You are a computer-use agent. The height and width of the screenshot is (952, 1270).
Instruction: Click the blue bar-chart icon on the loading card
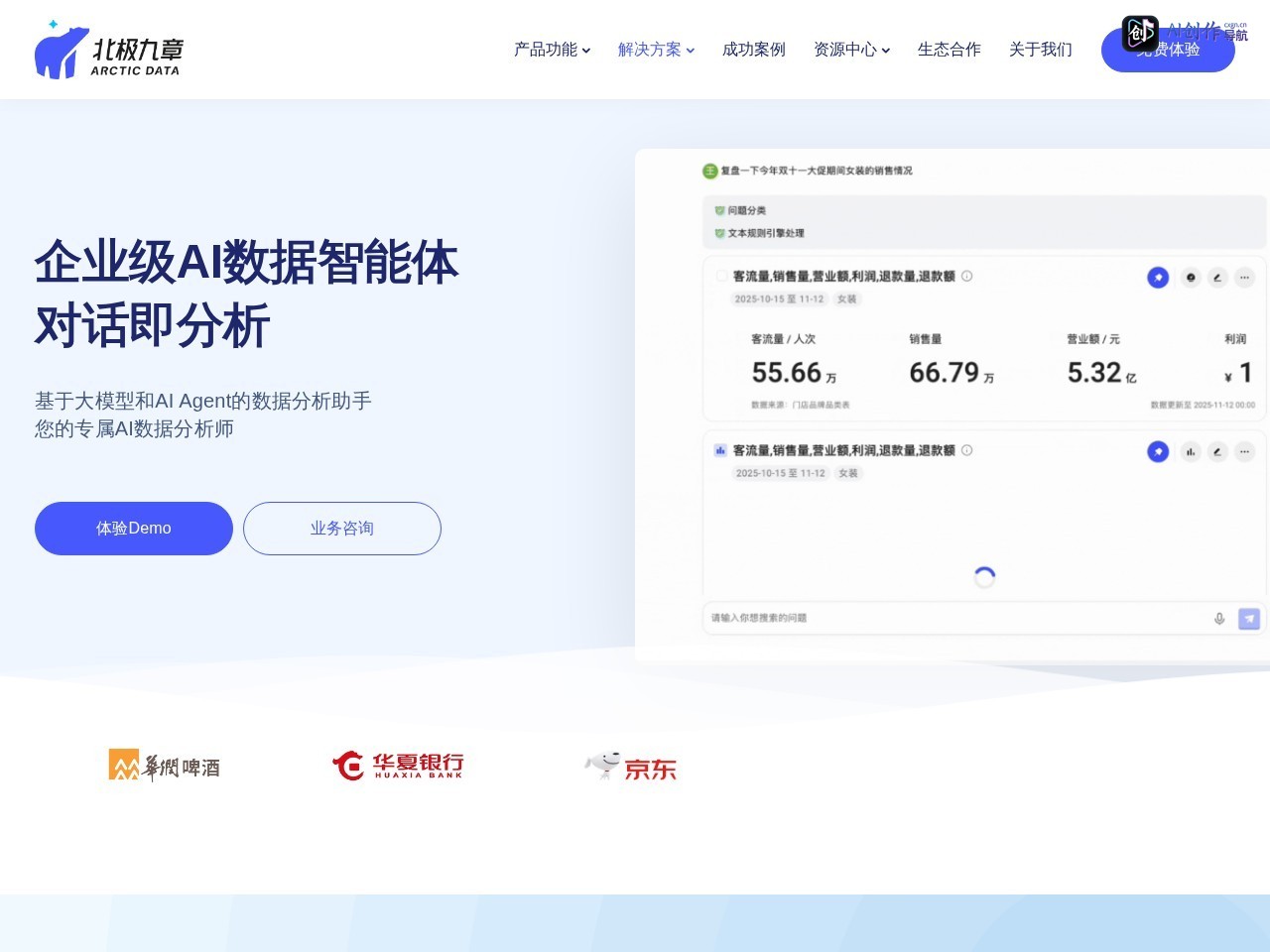(x=720, y=450)
